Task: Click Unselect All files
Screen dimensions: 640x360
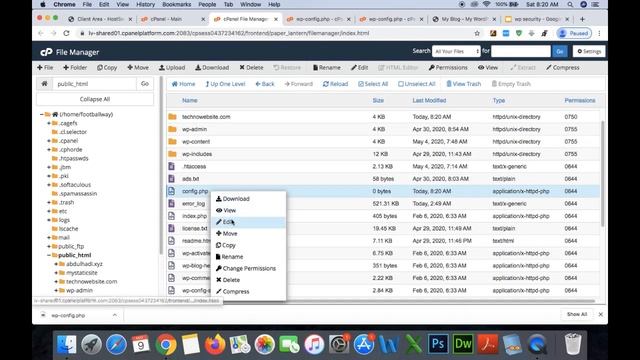Action: click(417, 84)
